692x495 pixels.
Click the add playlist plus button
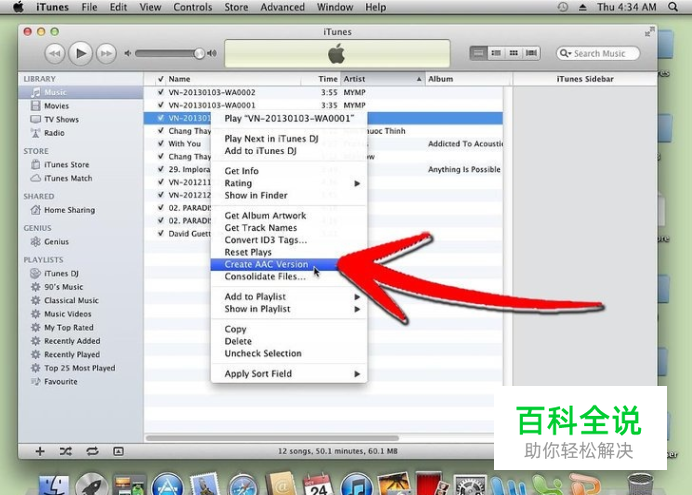pos(40,451)
